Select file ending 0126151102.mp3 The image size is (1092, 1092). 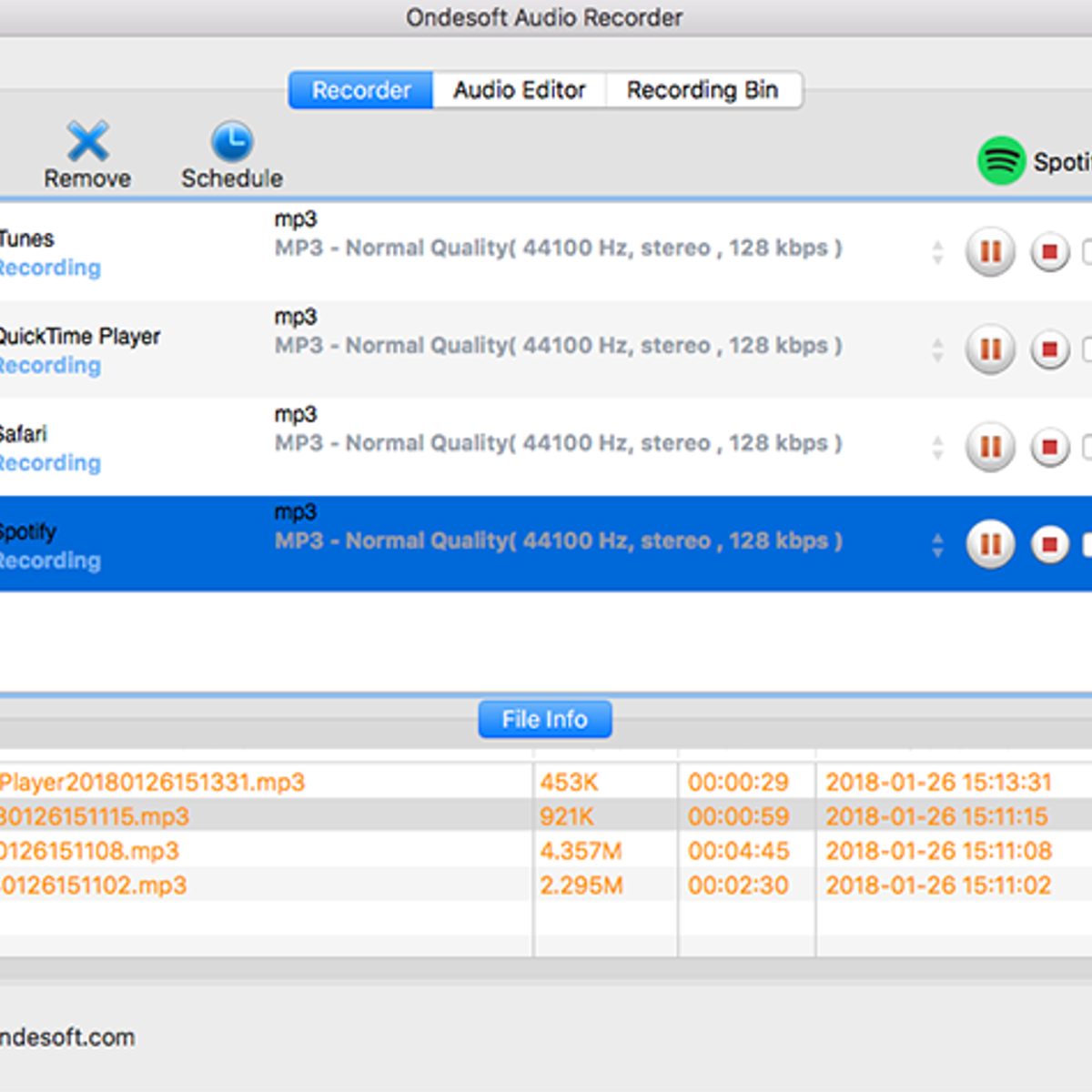[x=94, y=885]
